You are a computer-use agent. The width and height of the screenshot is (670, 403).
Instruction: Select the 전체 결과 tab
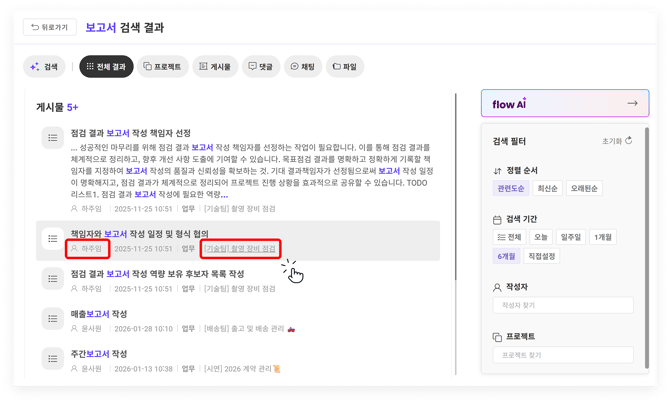coord(106,67)
